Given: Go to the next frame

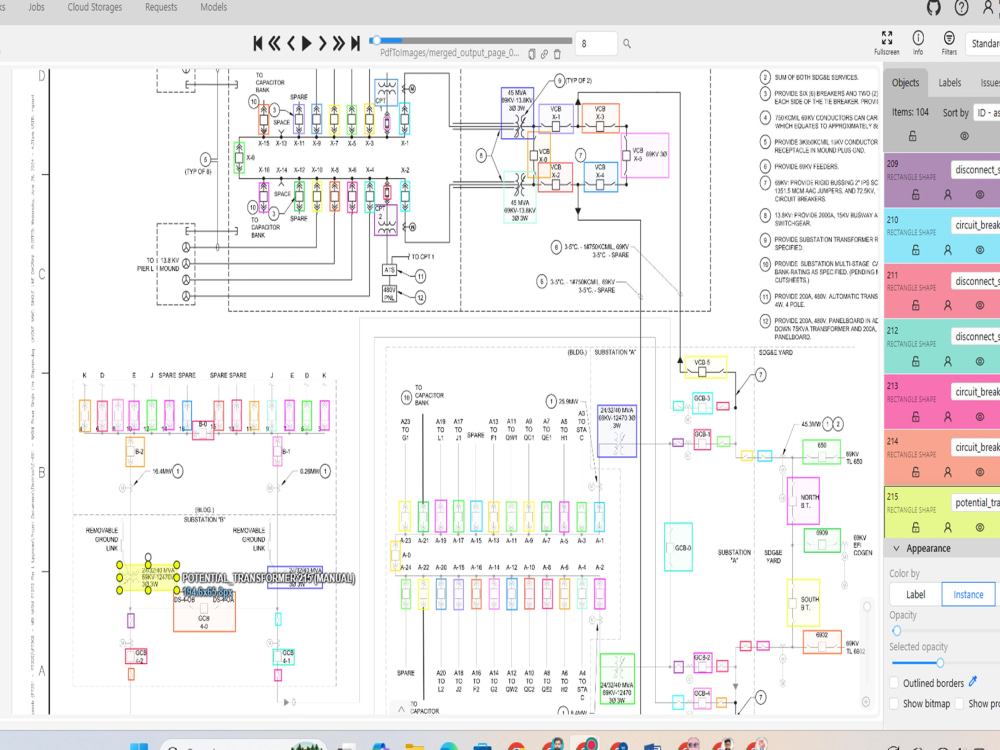Looking at the screenshot, I should [x=323, y=43].
